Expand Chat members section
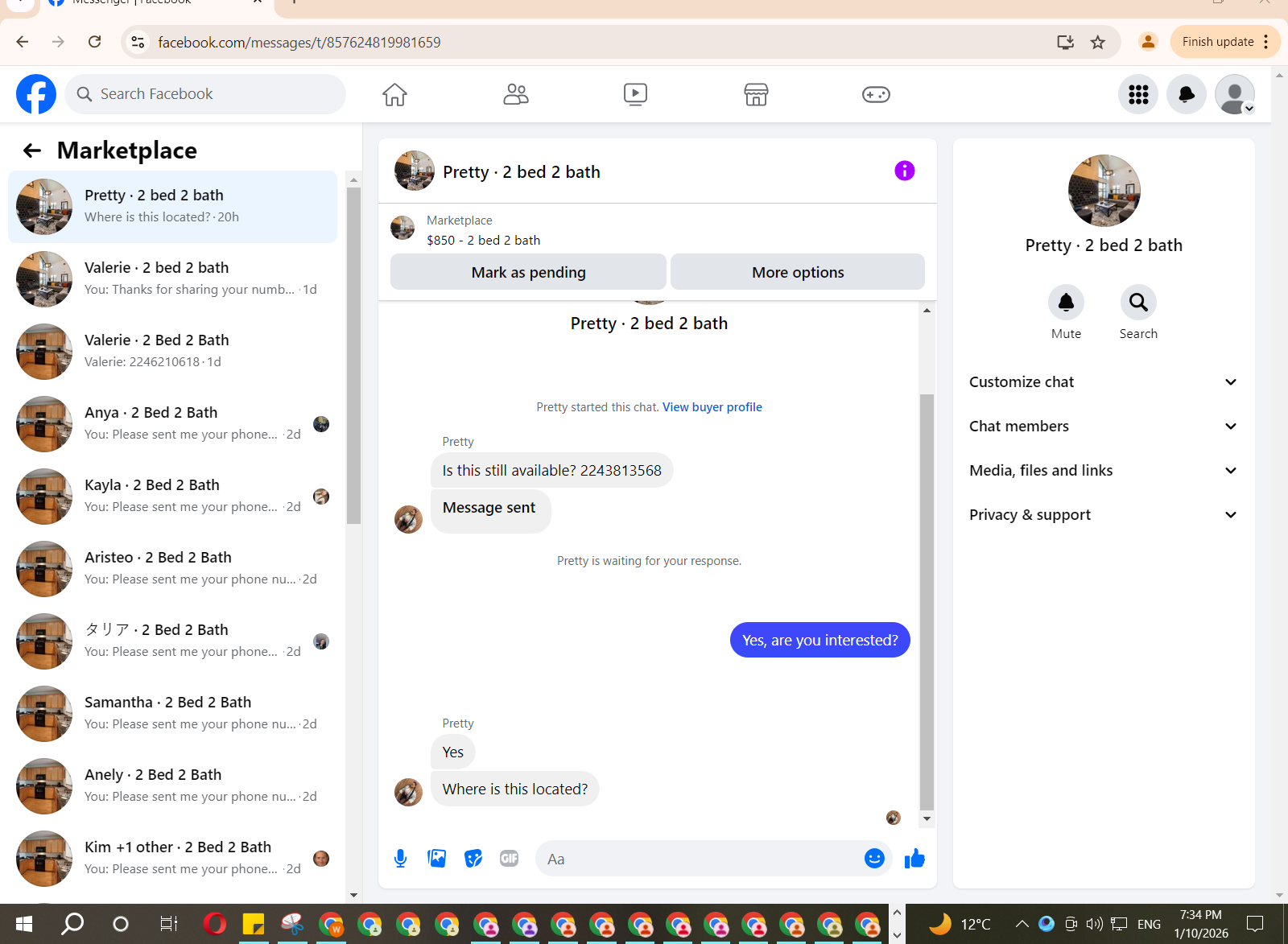1288x944 pixels. [1103, 427]
